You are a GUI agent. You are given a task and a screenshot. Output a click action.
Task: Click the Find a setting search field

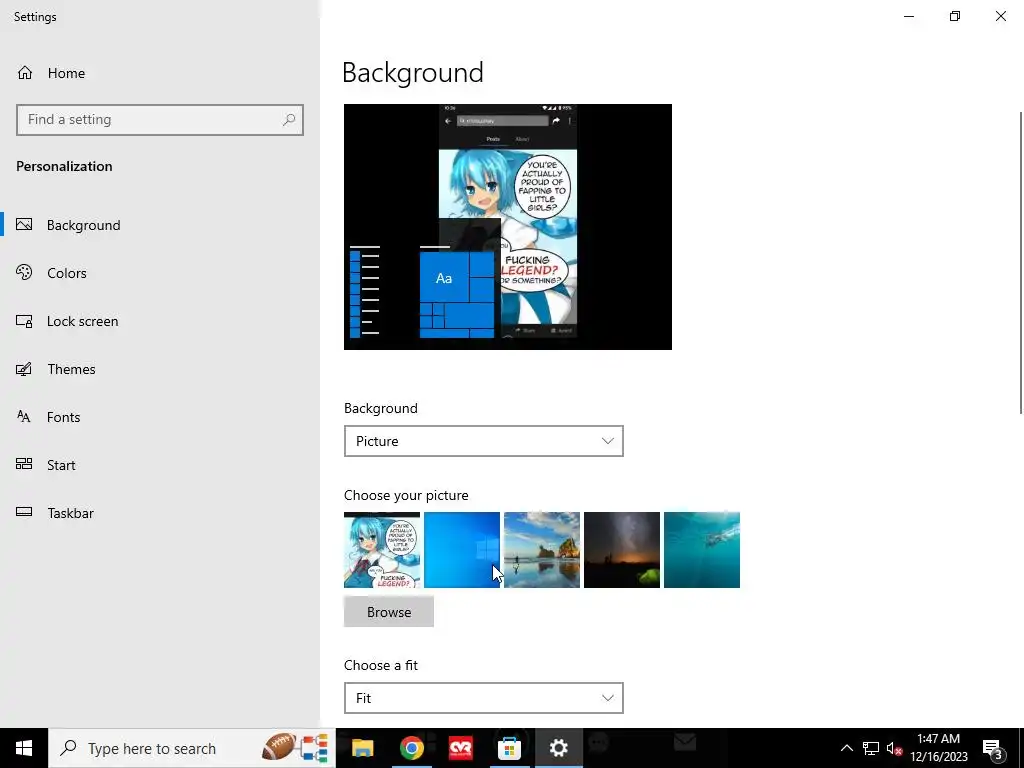pos(160,120)
